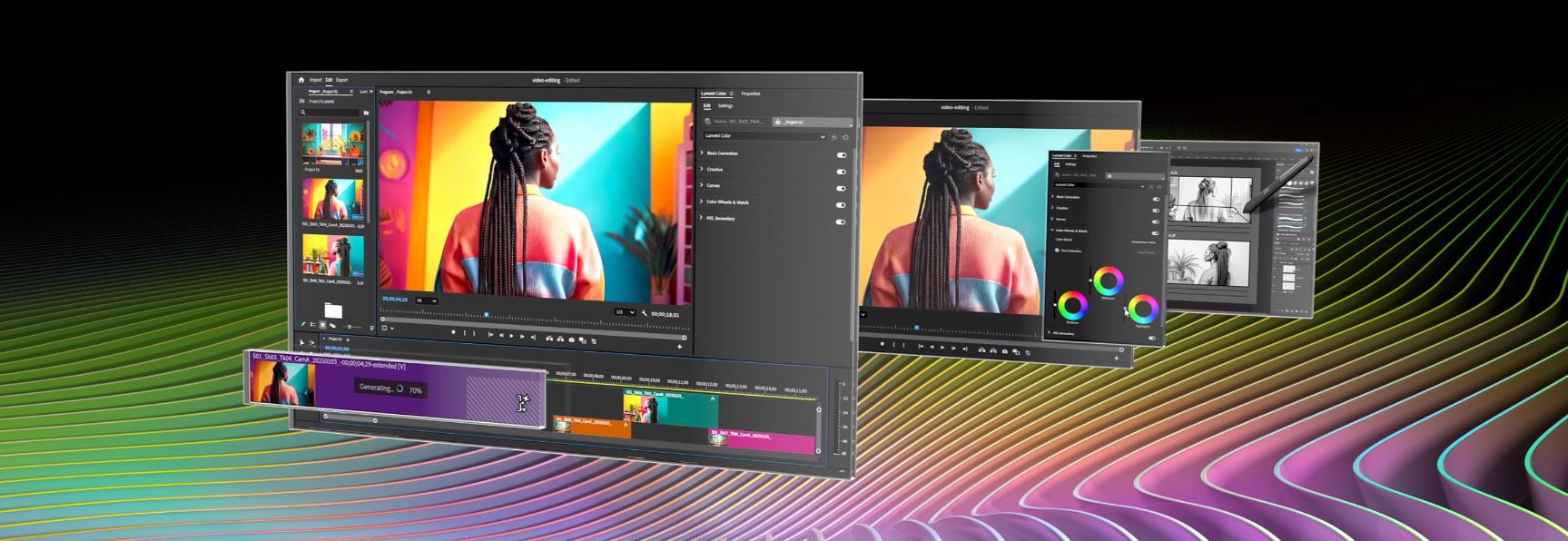Disable the Curves section toggle

pyautogui.click(x=841, y=188)
